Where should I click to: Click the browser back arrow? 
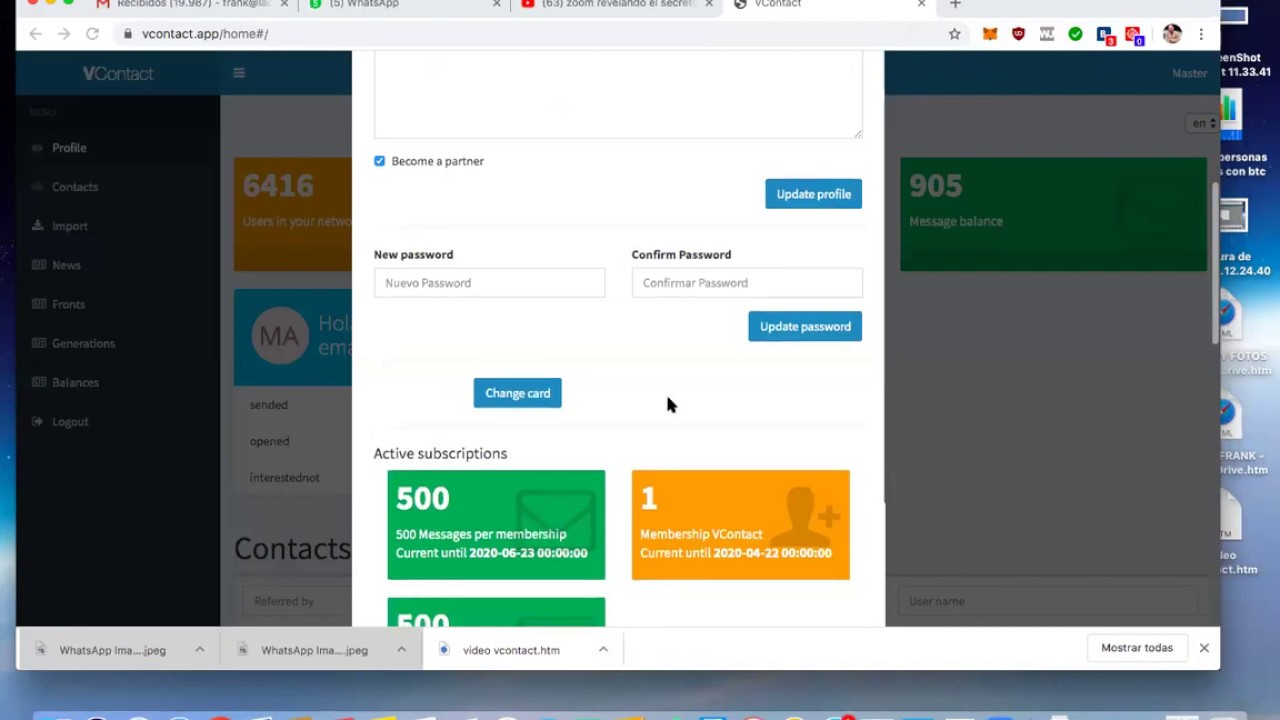tap(36, 34)
